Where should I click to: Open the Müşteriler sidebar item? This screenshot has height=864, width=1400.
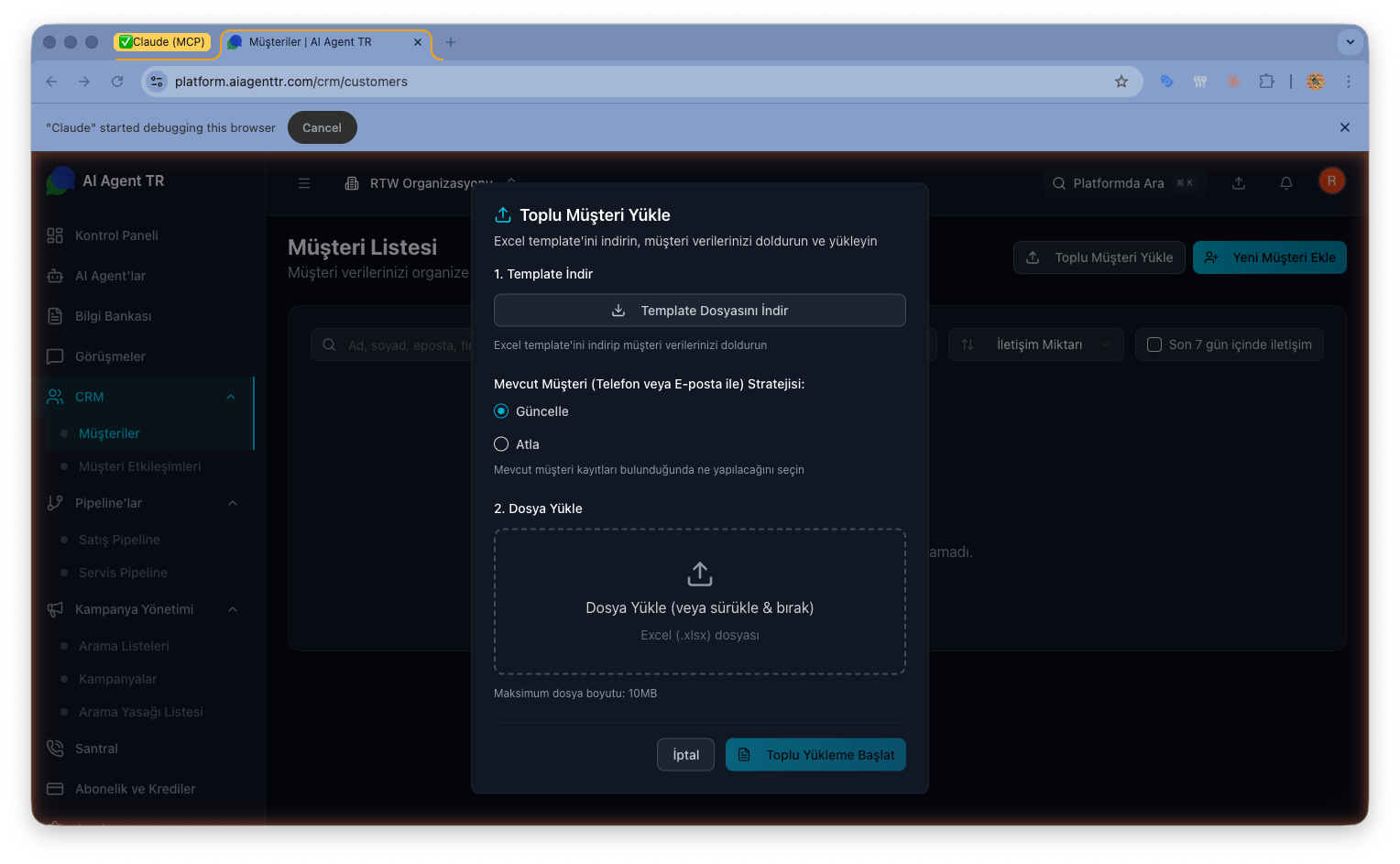tap(109, 433)
